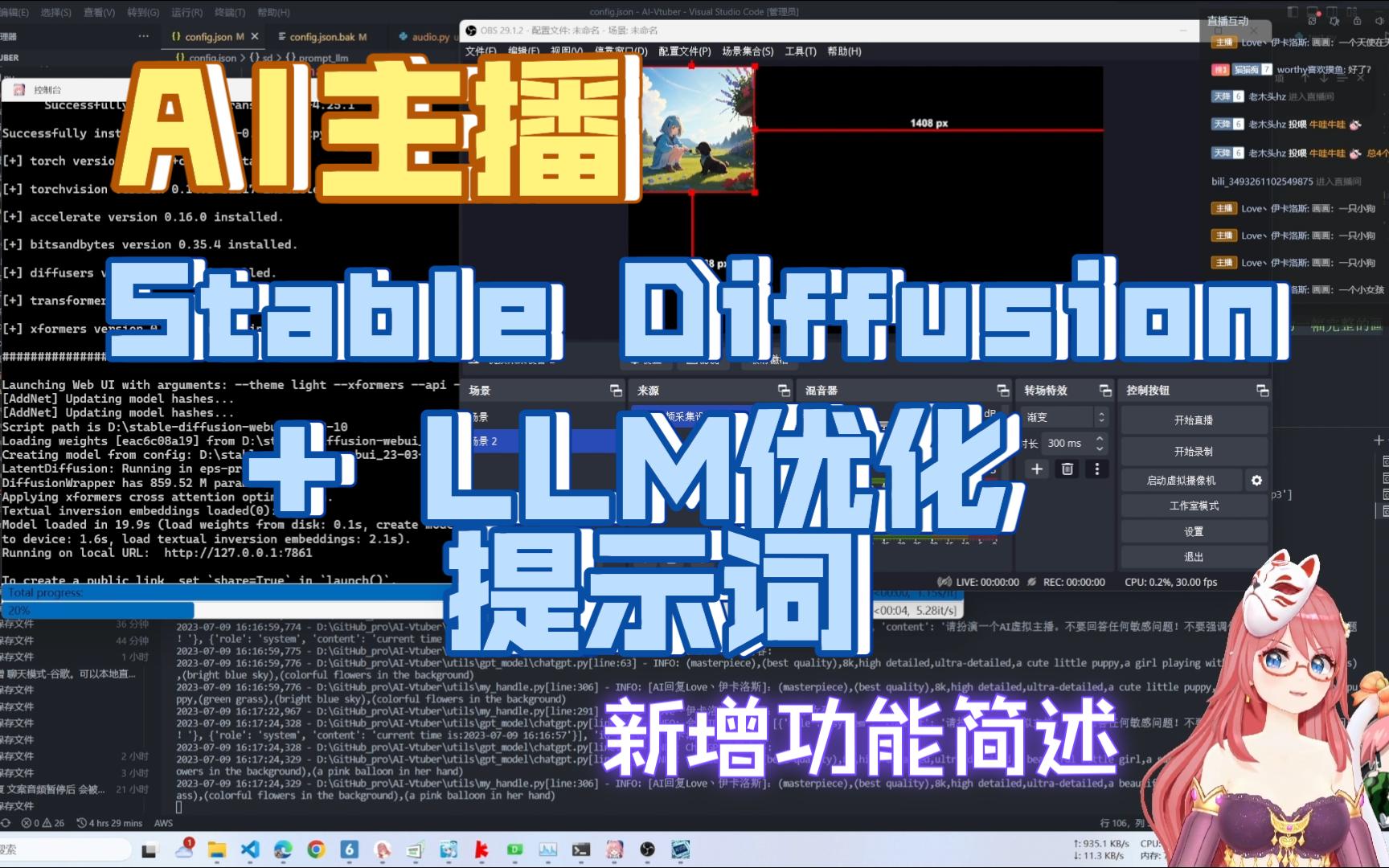Open OBS 设置 button
The width and height of the screenshot is (1389, 868).
tap(1194, 532)
